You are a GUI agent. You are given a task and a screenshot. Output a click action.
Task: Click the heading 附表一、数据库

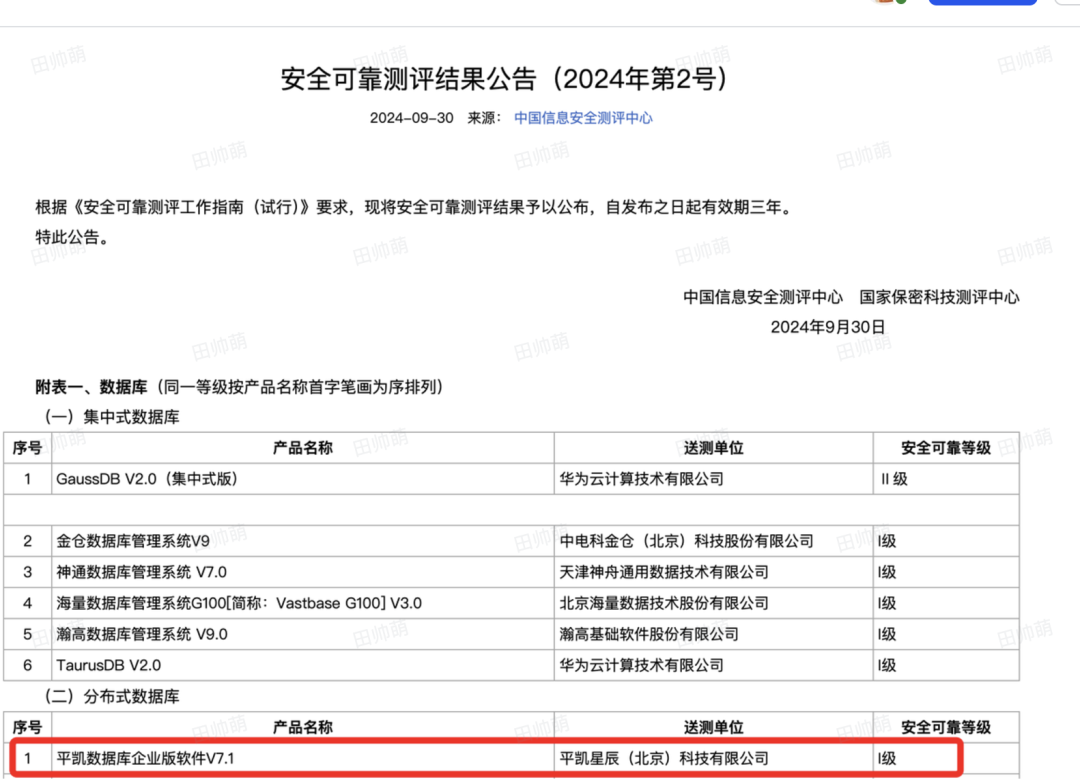coord(91,387)
